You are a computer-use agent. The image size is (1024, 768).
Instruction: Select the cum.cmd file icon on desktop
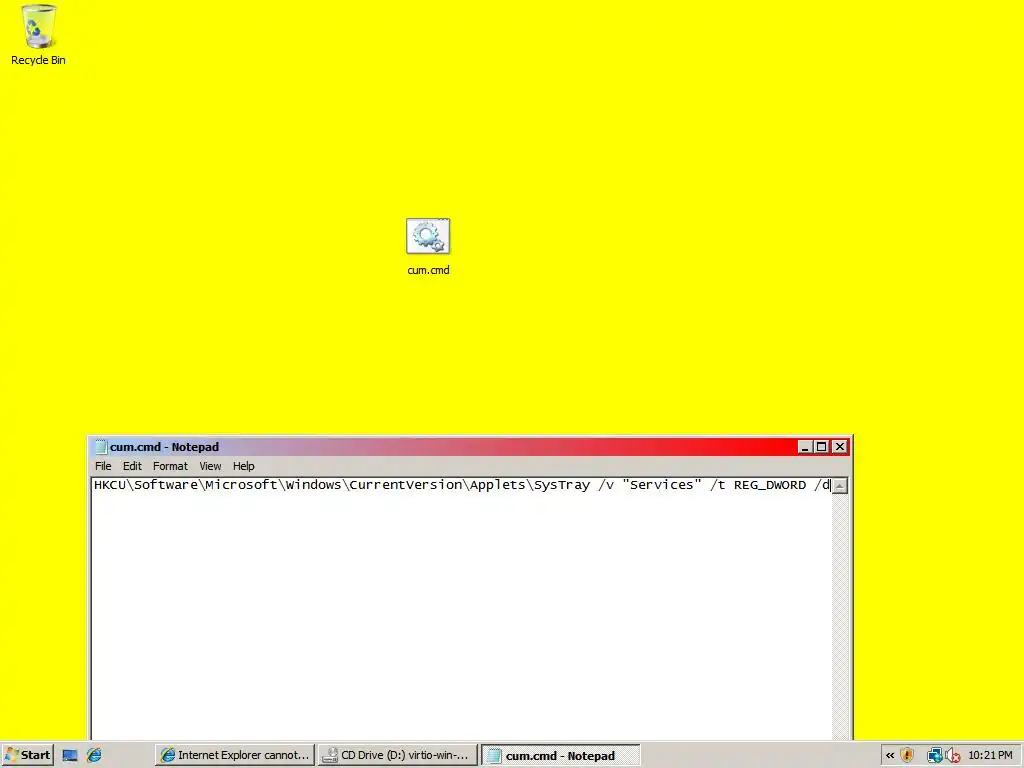pyautogui.click(x=428, y=246)
